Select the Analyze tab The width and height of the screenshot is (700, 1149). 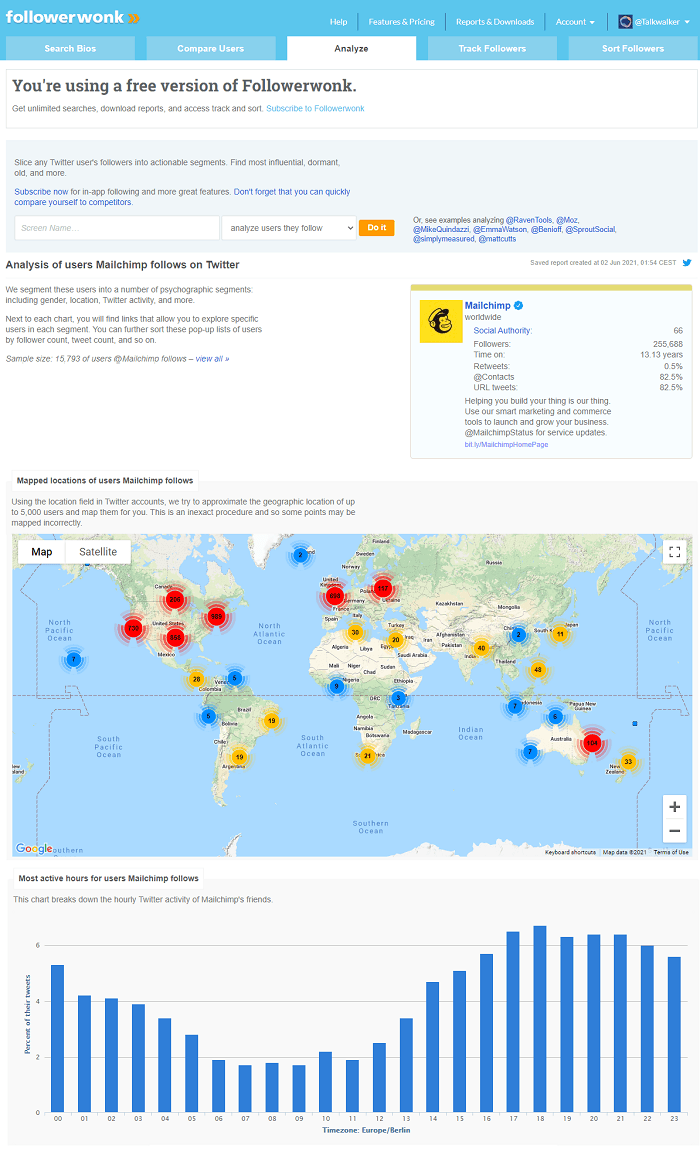[x=352, y=48]
